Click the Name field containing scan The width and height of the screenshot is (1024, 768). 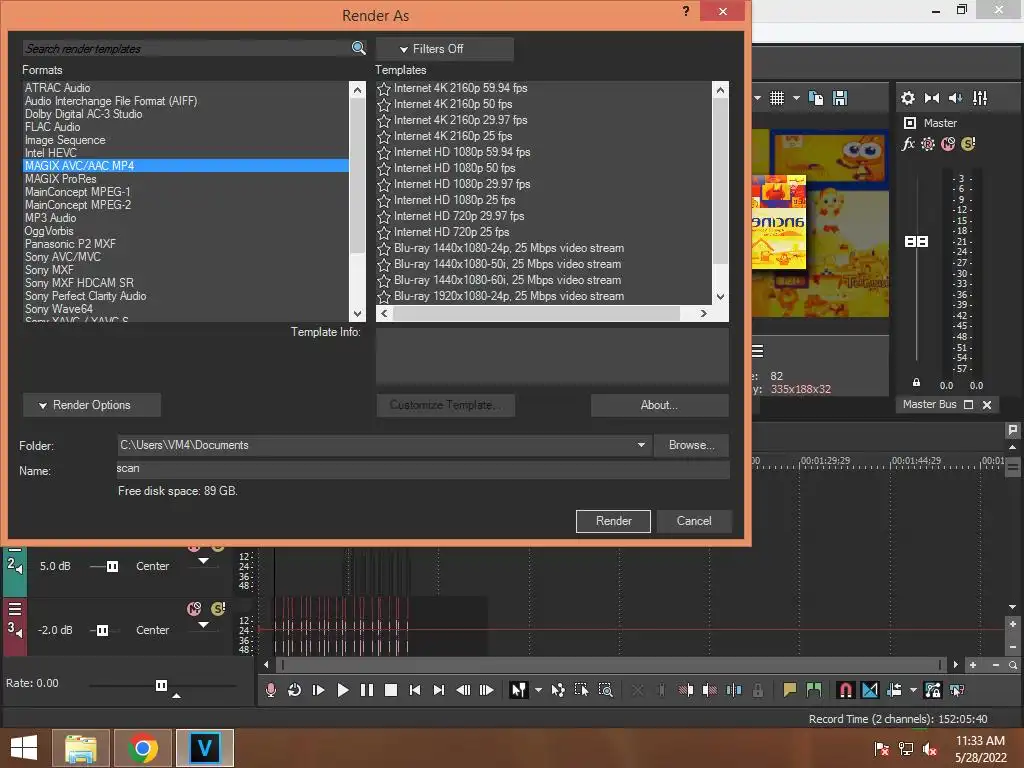click(423, 470)
